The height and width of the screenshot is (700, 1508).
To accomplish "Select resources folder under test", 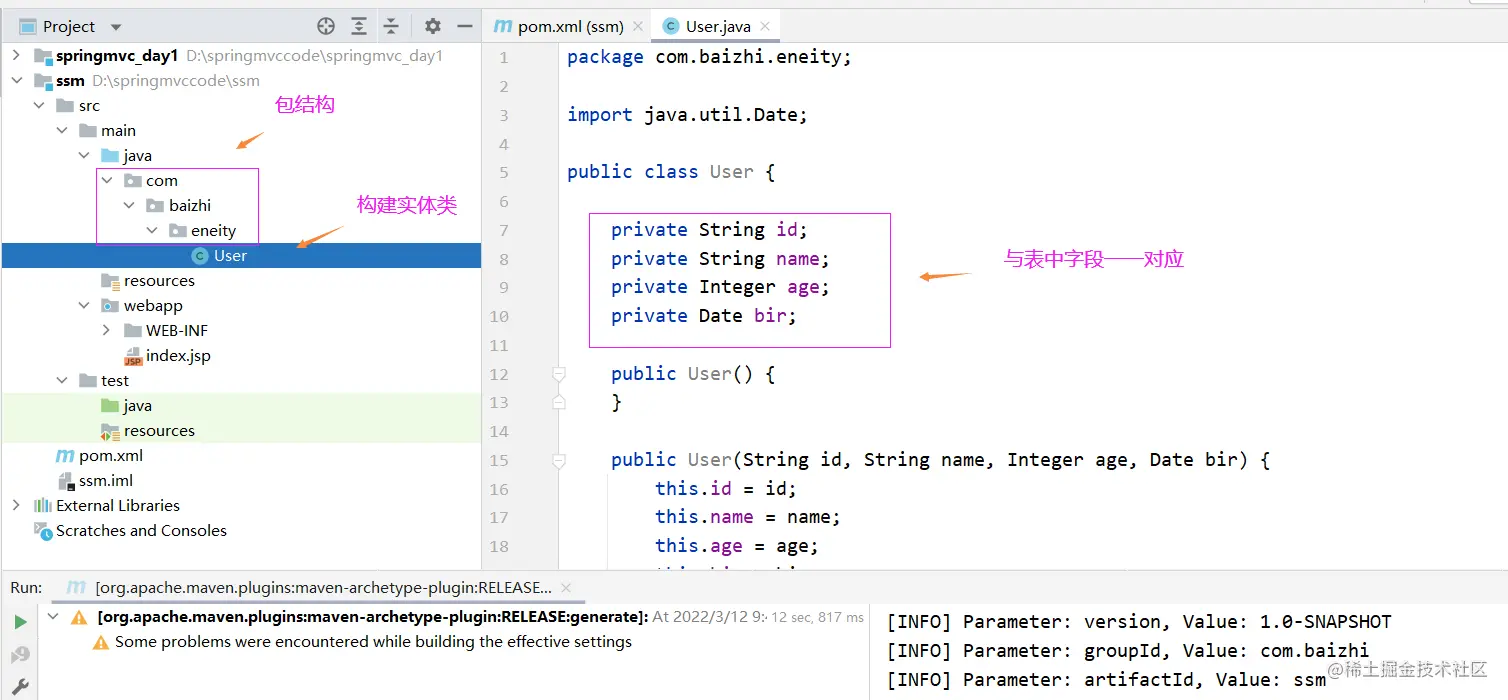I will point(159,431).
